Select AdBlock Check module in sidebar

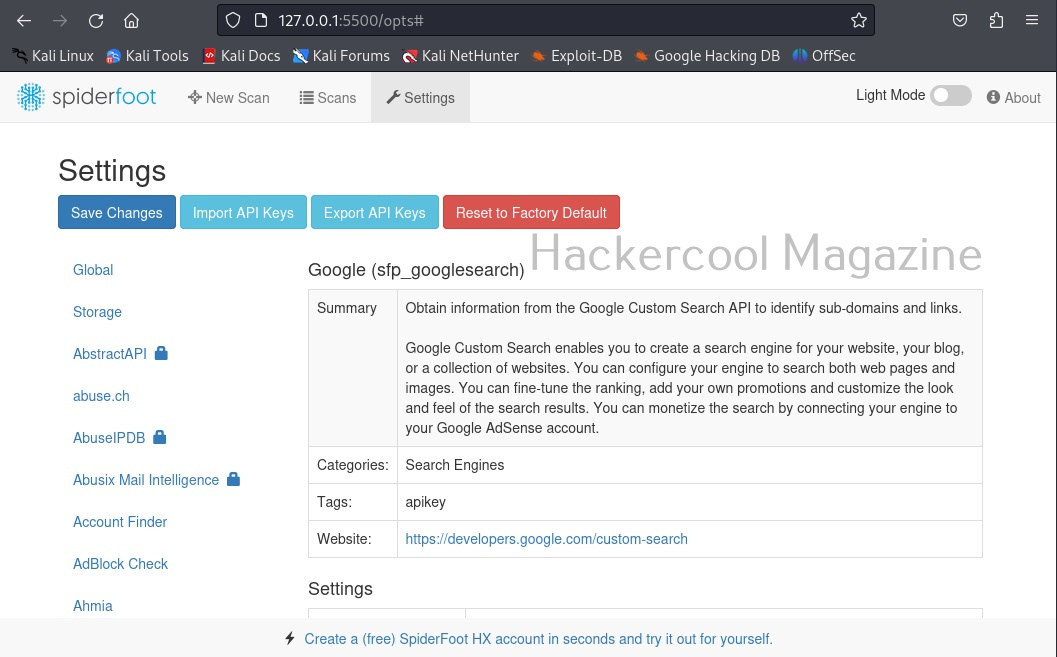point(120,564)
